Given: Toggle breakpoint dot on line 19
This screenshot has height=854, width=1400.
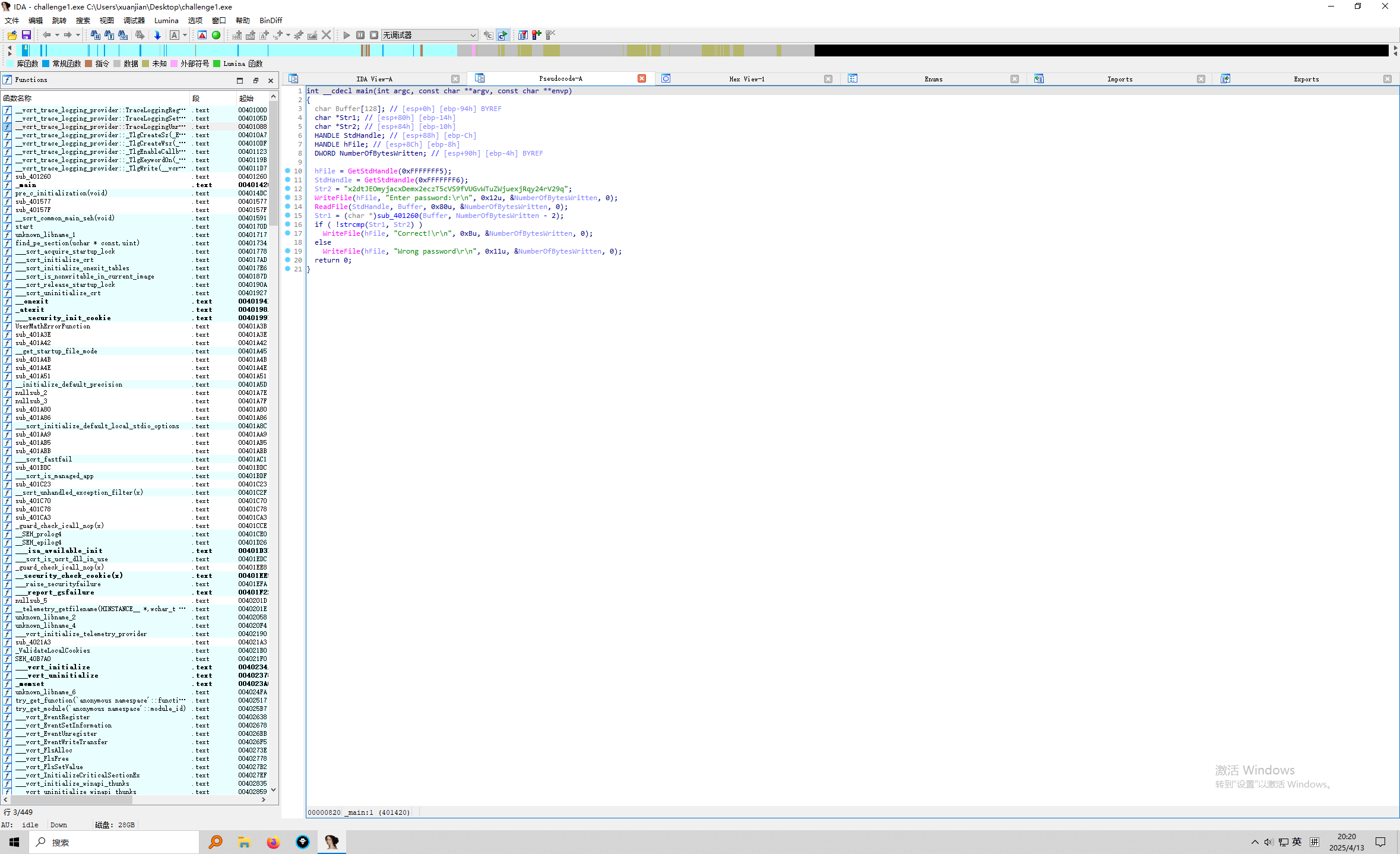Looking at the screenshot, I should point(288,251).
